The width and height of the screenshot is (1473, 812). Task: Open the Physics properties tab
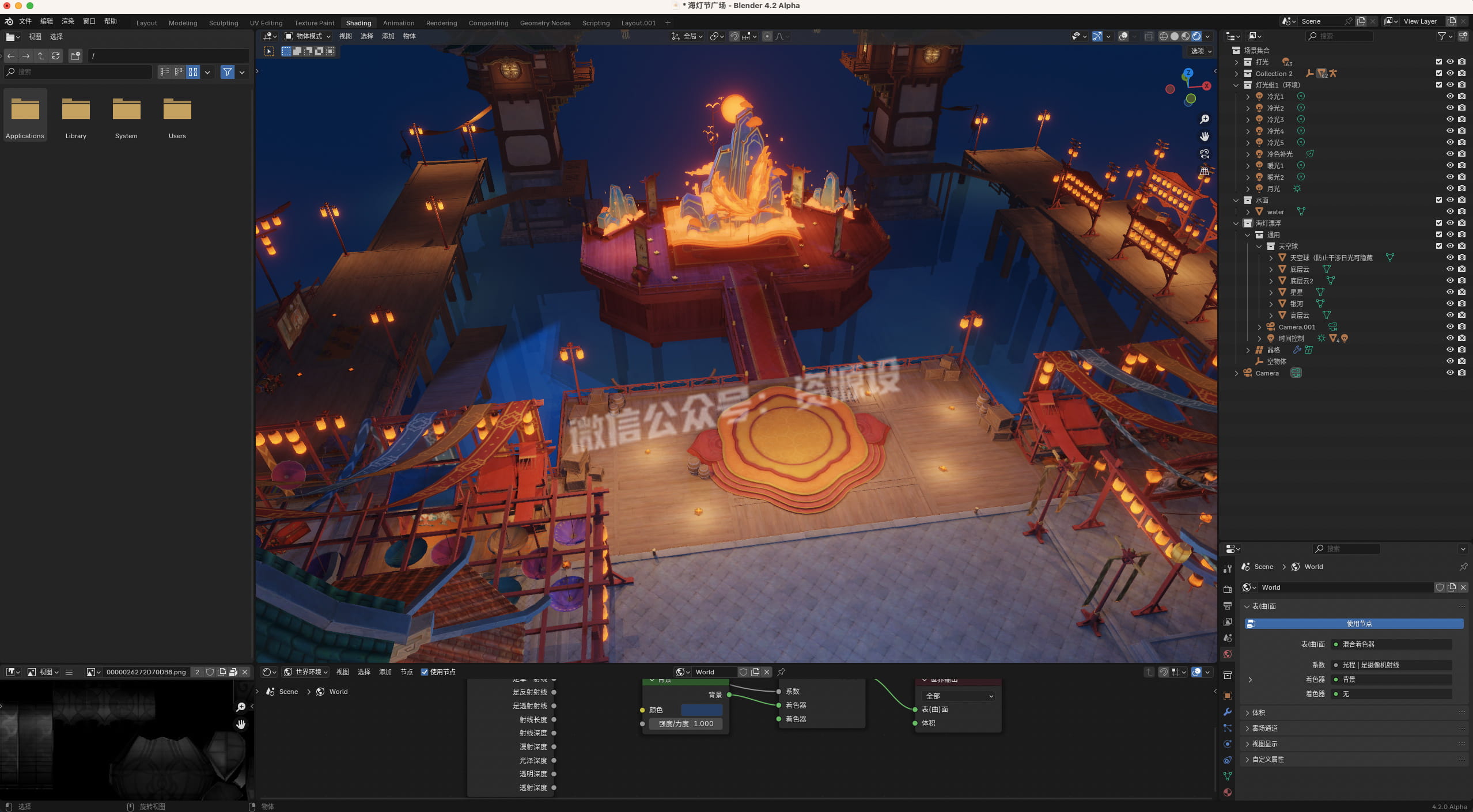coord(1228,744)
